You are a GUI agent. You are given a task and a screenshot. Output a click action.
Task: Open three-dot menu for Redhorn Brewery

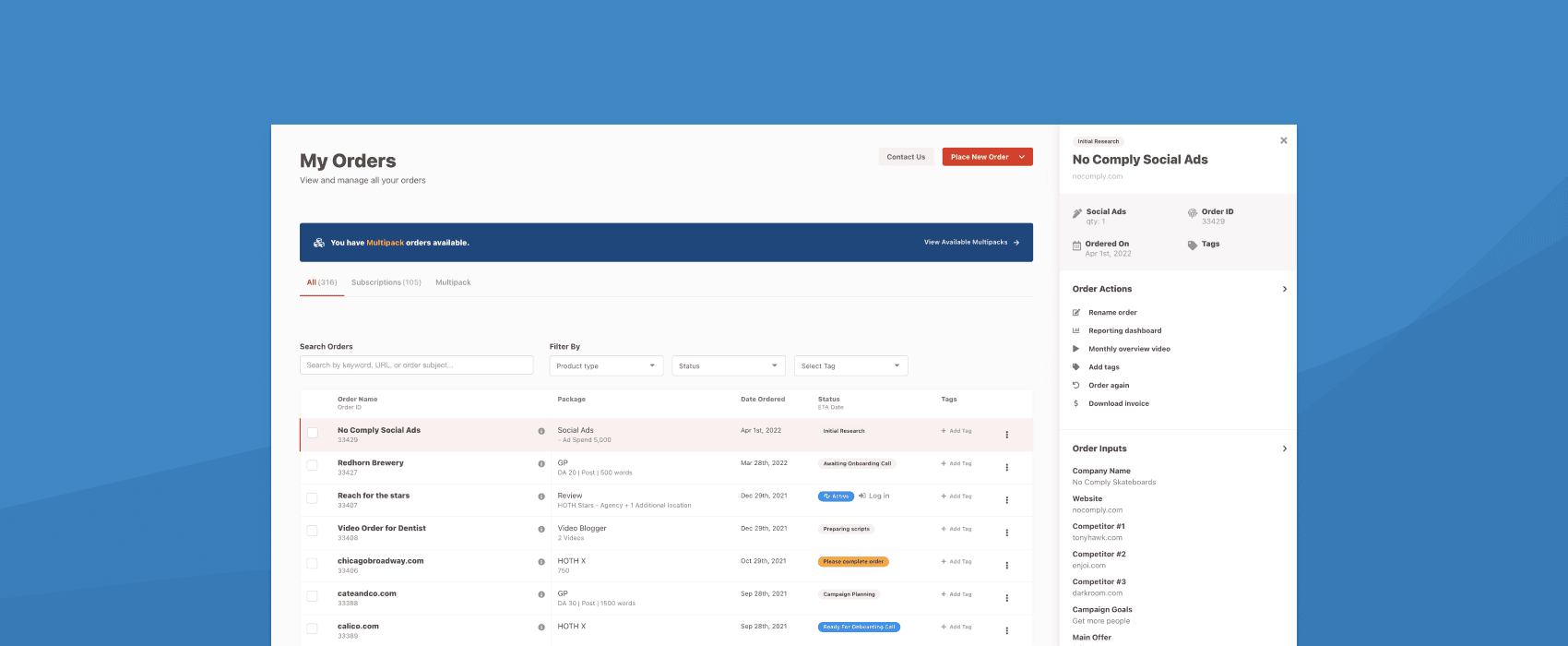1006,467
